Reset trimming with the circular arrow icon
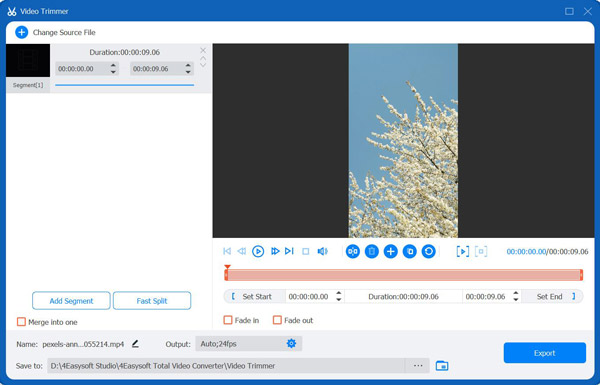 click(x=429, y=251)
